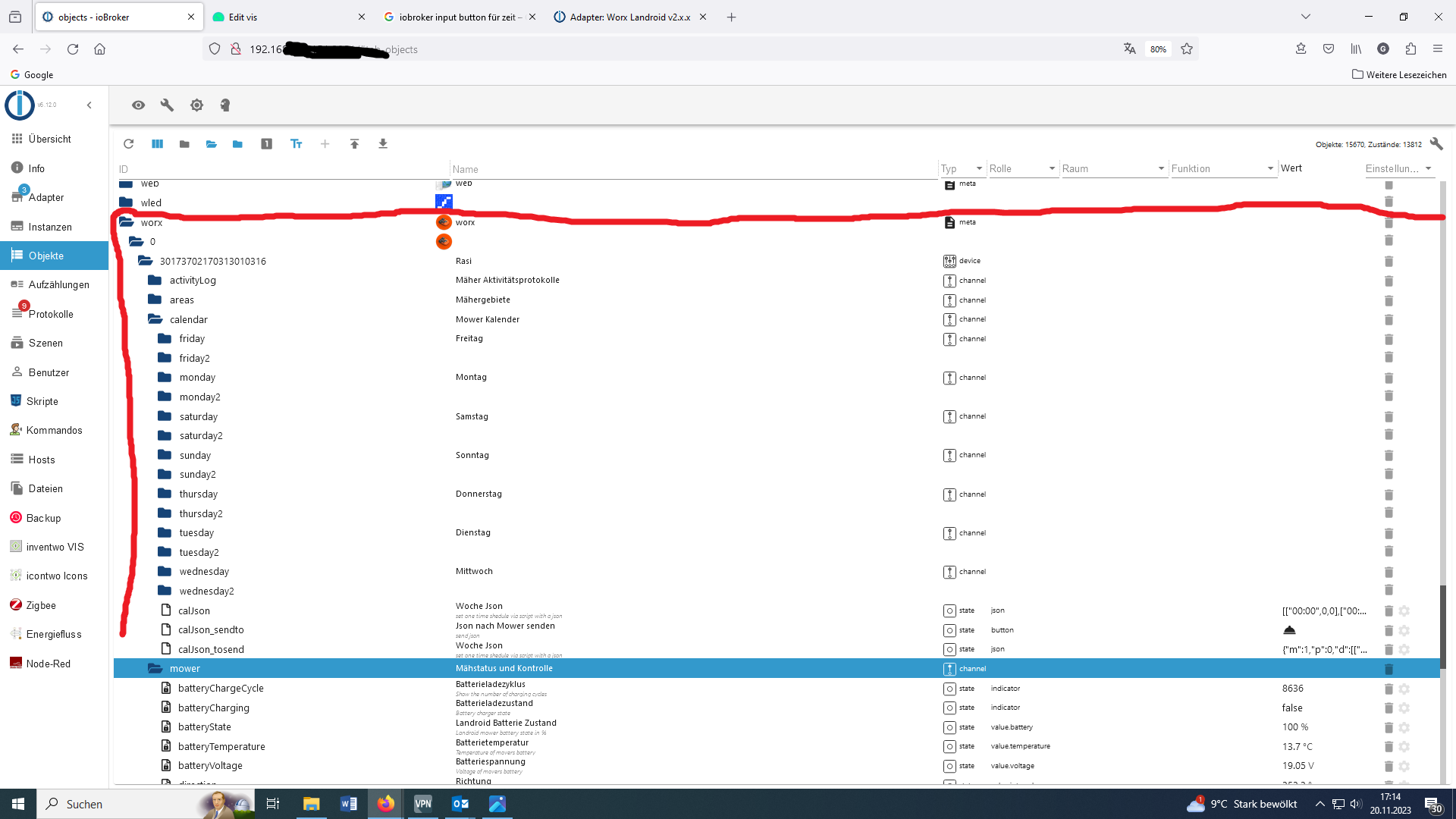Click the wrench icon in top toolbar
Screen dimensions: 1456x819
pos(167,105)
